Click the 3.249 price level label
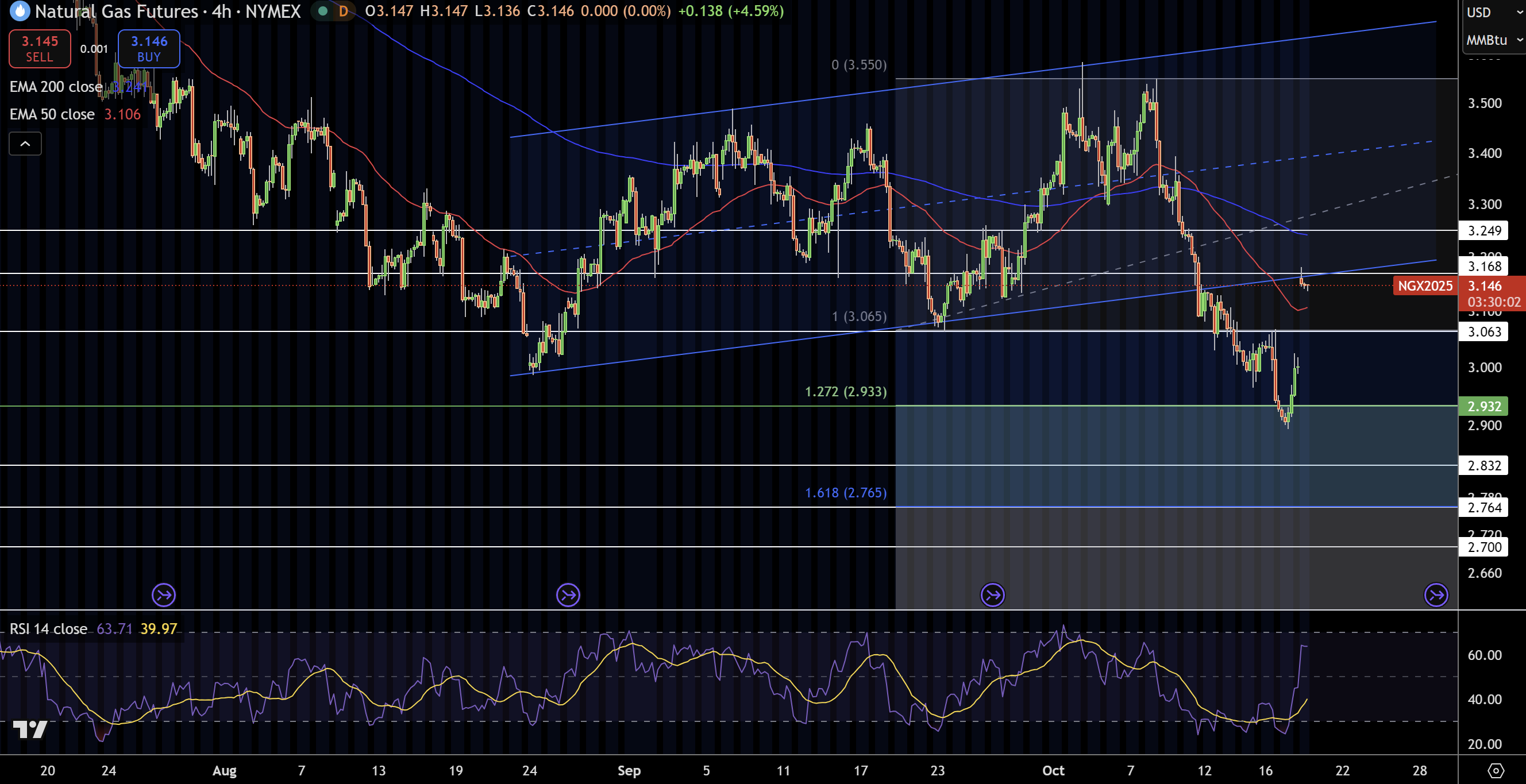This screenshot has height=784, width=1526. pyautogui.click(x=1484, y=231)
